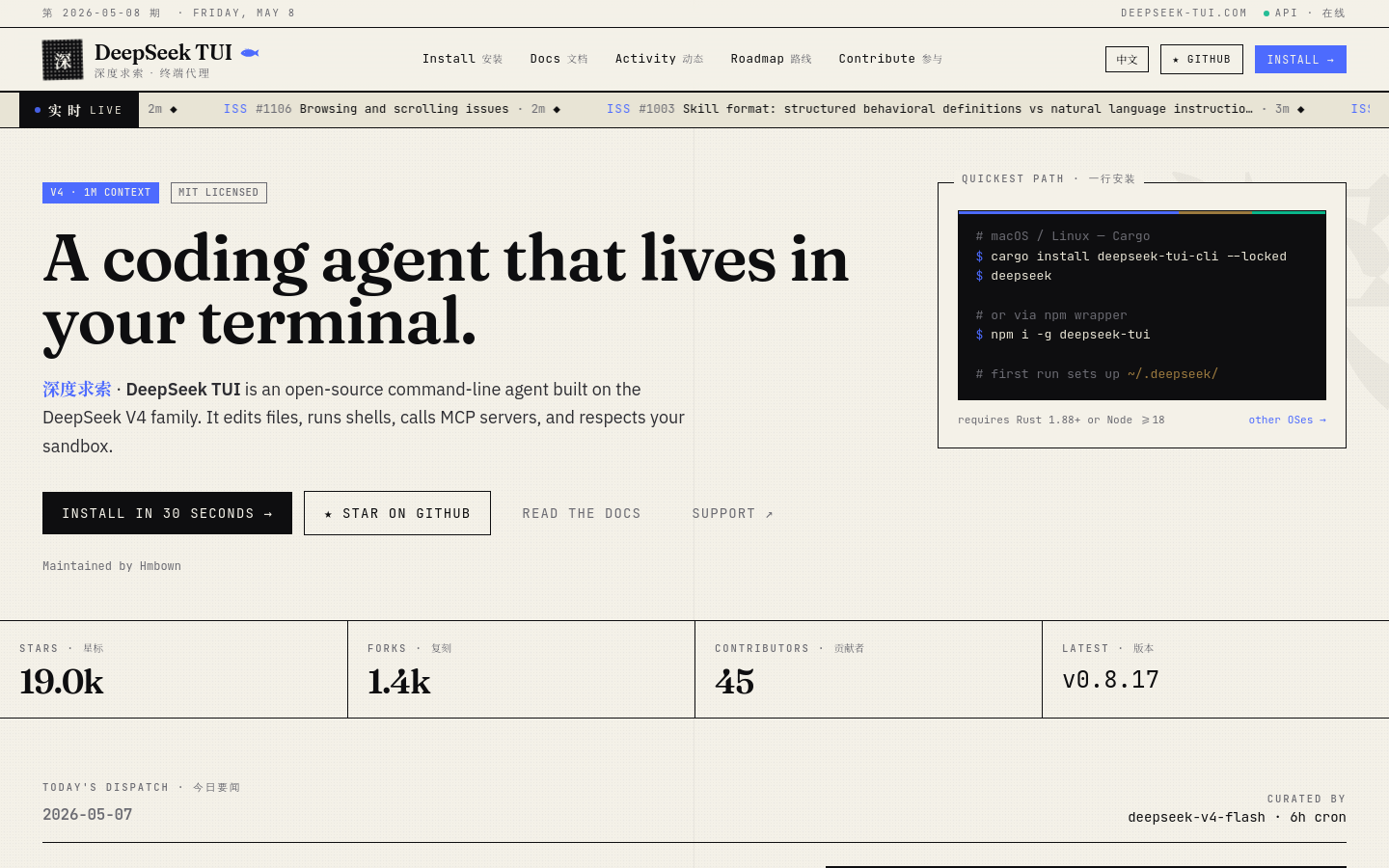Click the V4 1M CONTEXT blue badge
This screenshot has width=1389, height=868.
tap(100, 193)
